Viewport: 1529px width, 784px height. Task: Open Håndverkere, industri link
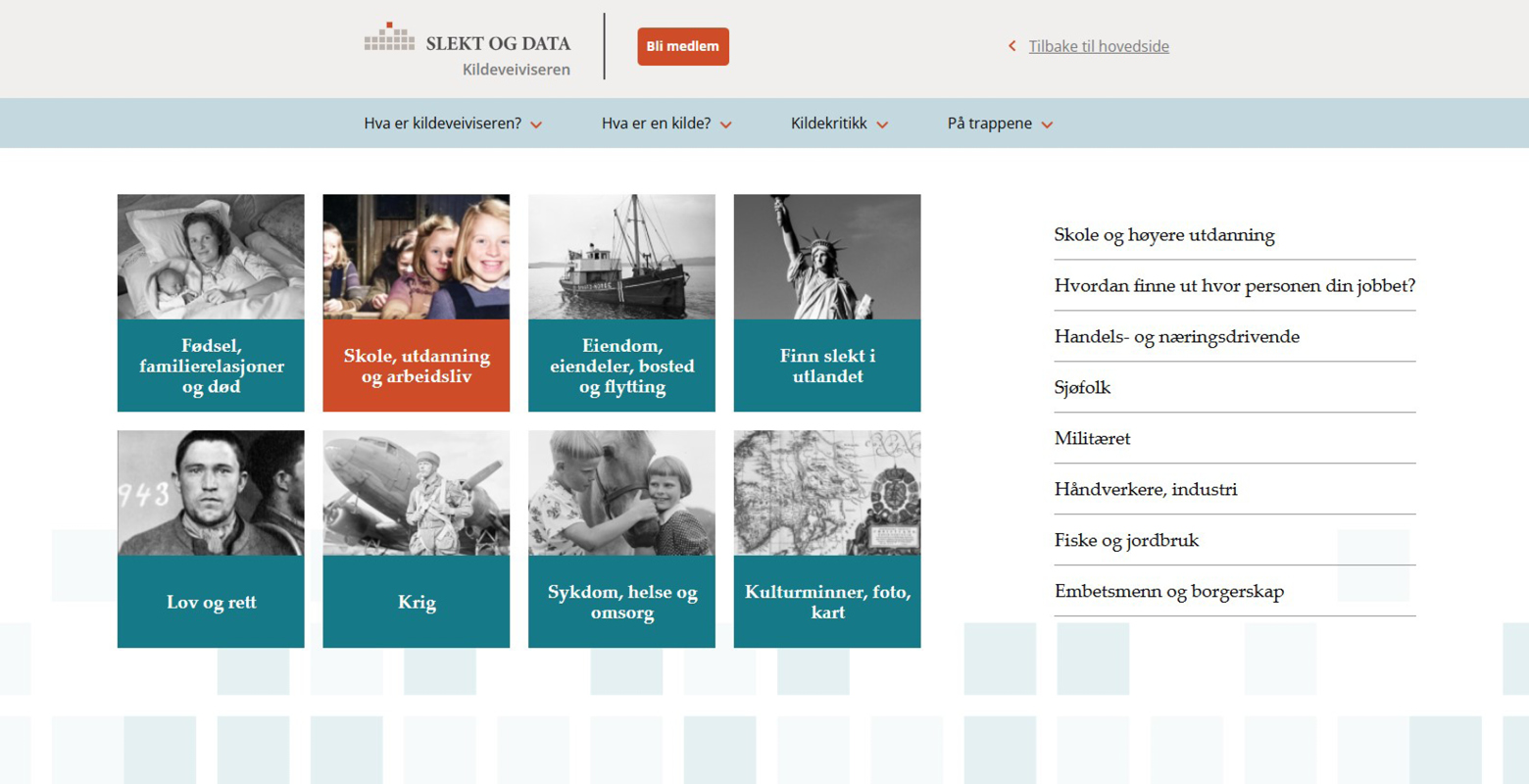pyautogui.click(x=1146, y=490)
